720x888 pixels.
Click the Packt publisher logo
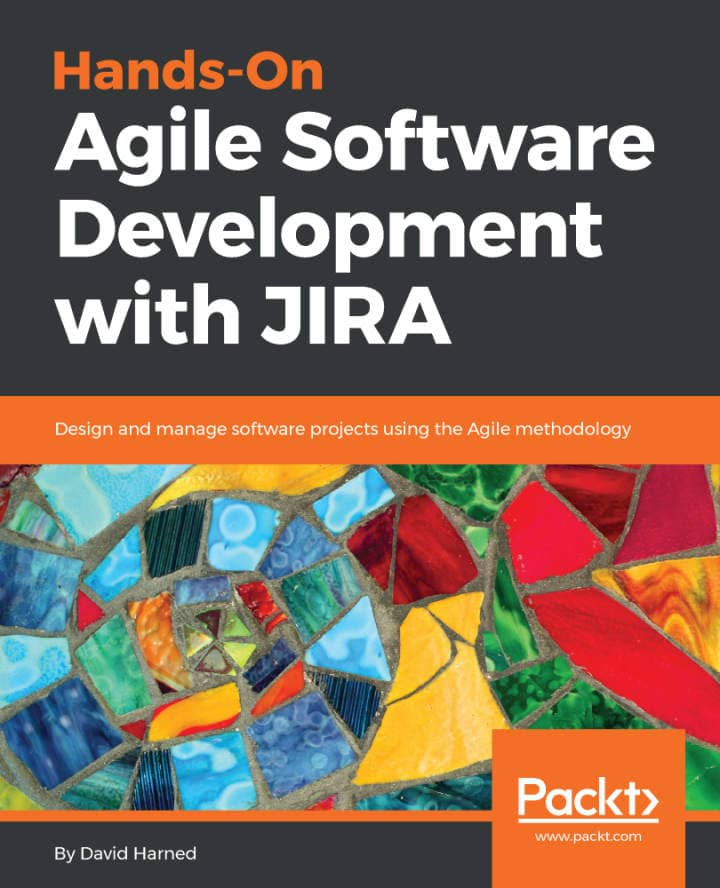pos(589,799)
